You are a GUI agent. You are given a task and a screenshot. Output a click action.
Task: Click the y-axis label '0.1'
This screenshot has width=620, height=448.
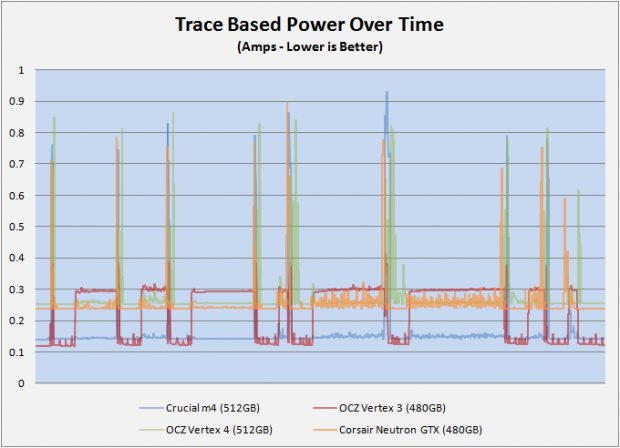point(17,352)
